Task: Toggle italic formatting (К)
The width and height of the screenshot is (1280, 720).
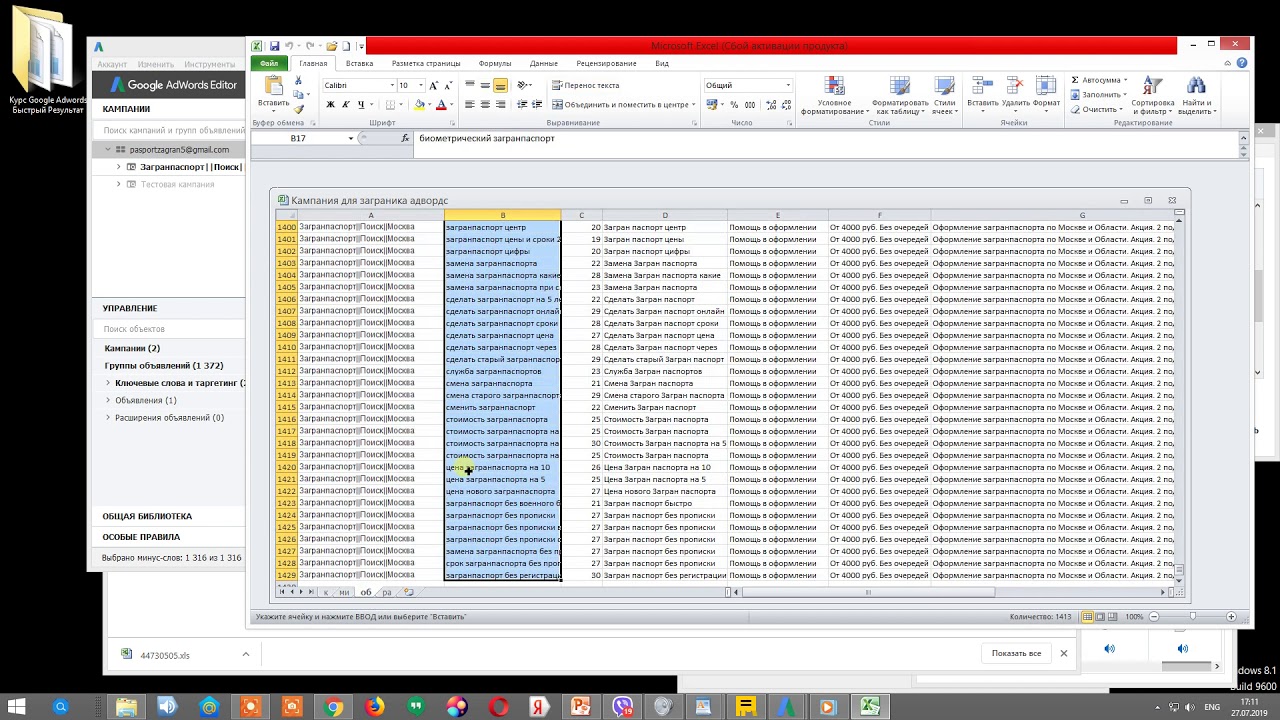Action: (x=345, y=105)
